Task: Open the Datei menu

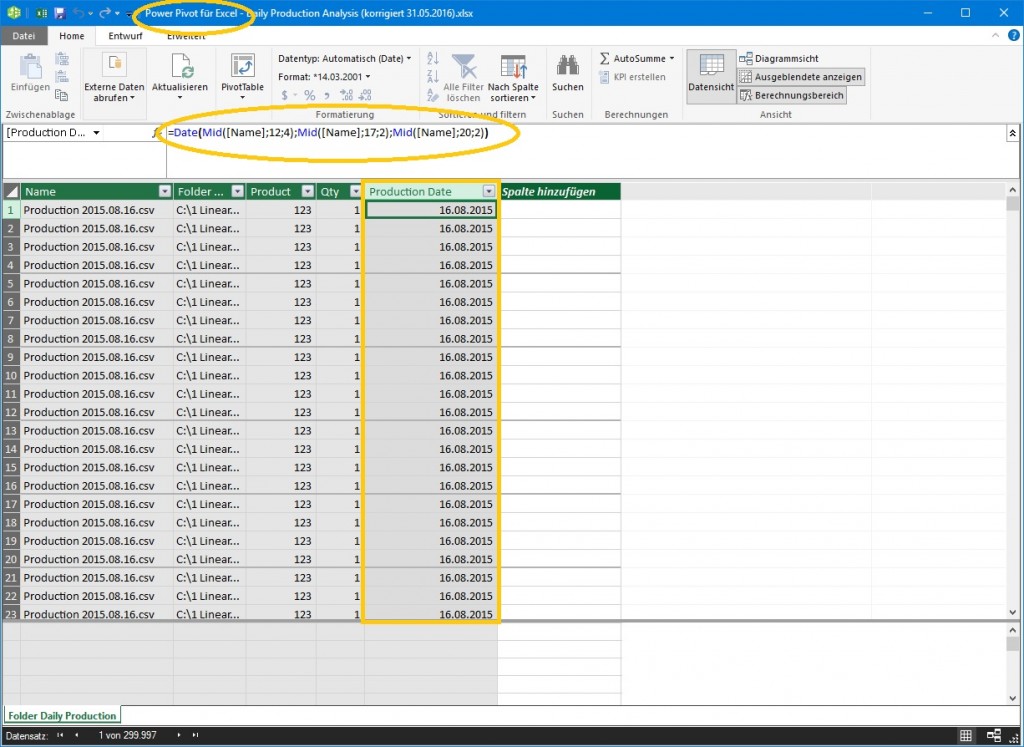Action: pos(24,35)
